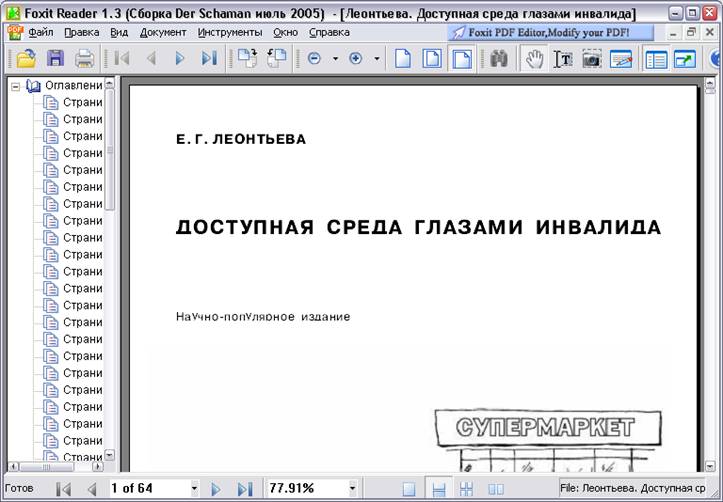Jump to last page in top toolbar
This screenshot has width=723, height=502.
click(x=209, y=59)
